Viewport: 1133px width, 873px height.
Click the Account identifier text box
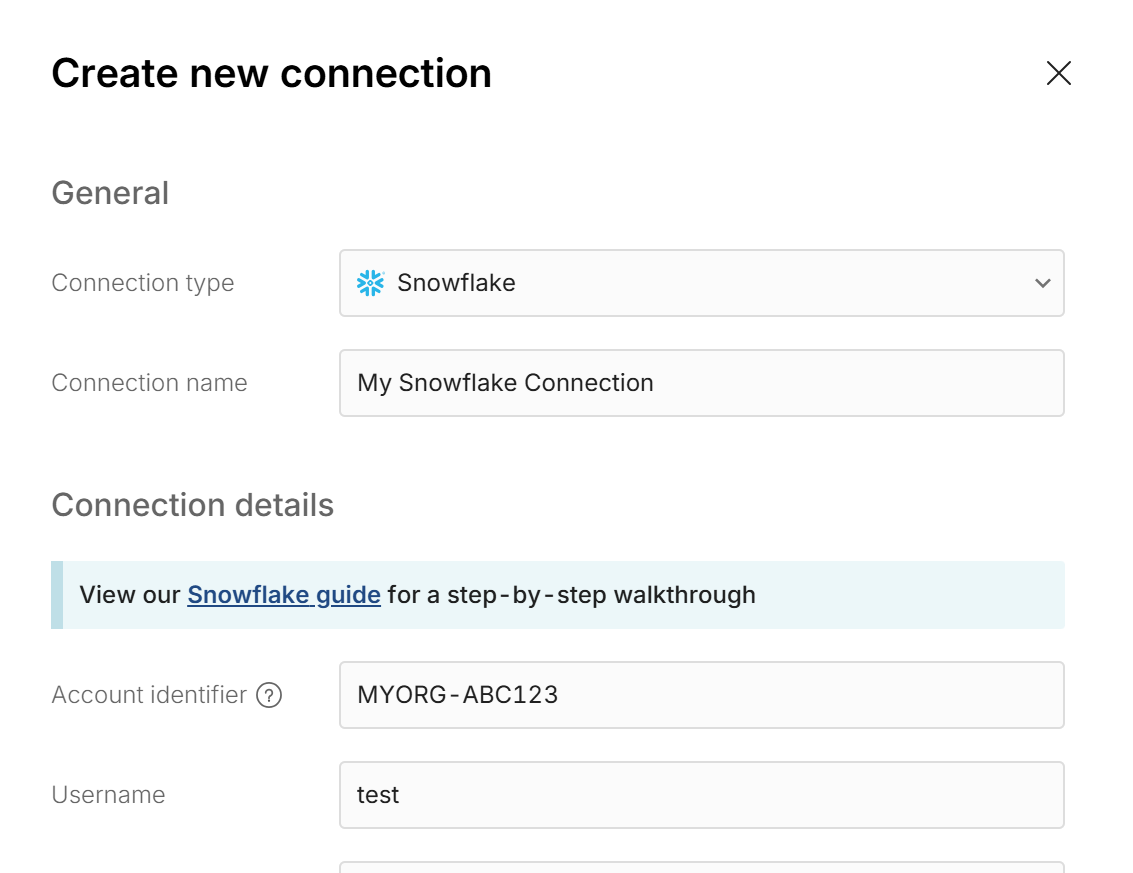pos(700,694)
